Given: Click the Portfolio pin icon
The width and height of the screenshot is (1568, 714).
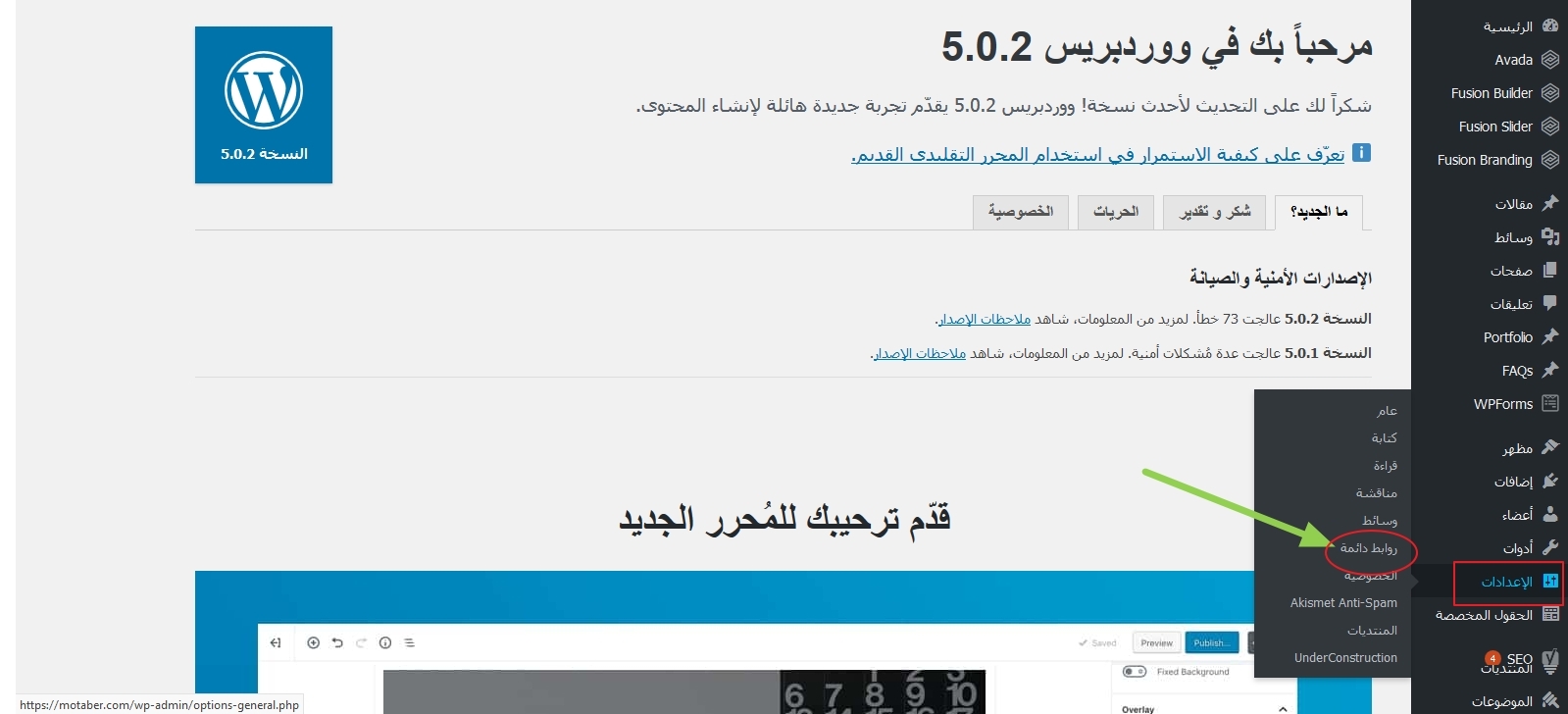Looking at the screenshot, I should point(1549,336).
